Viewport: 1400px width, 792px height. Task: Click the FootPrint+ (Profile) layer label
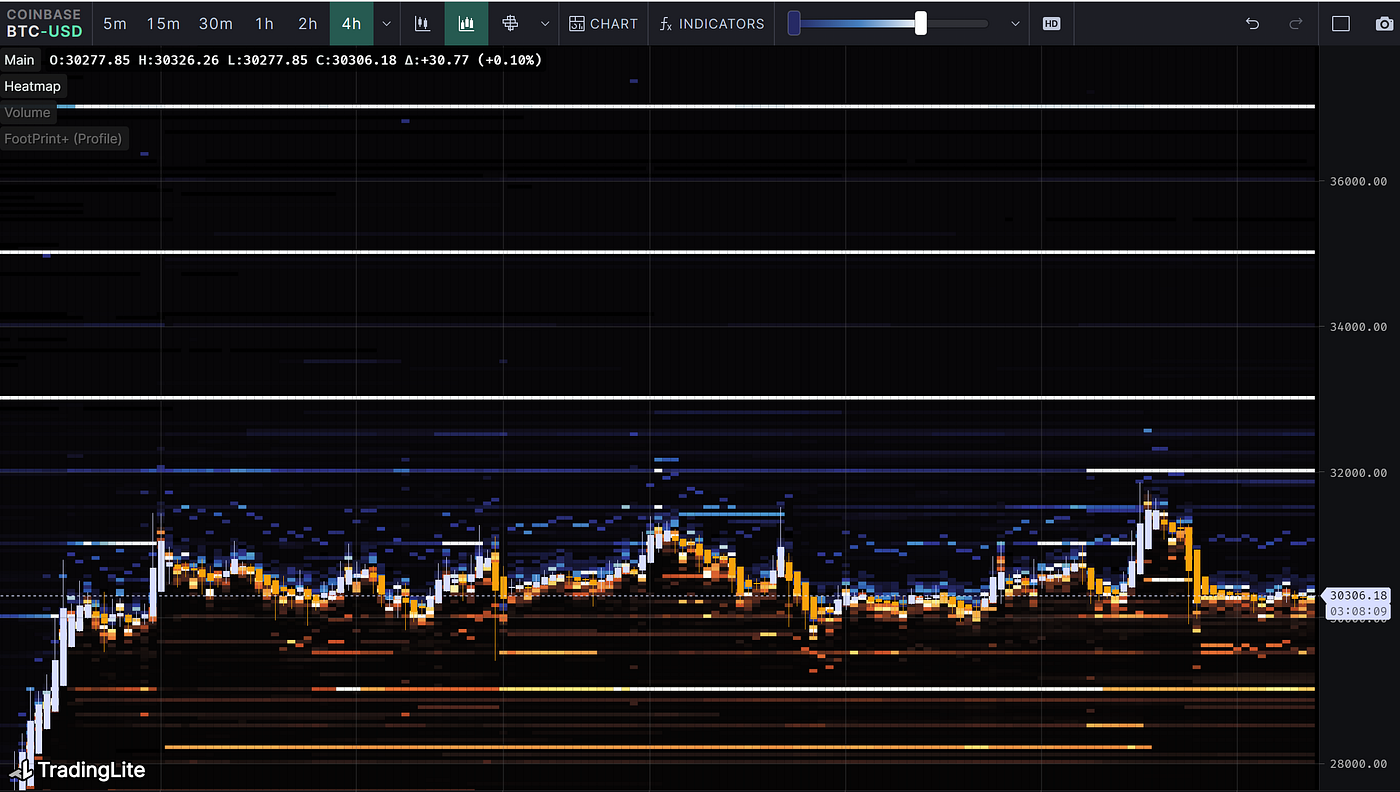63,138
